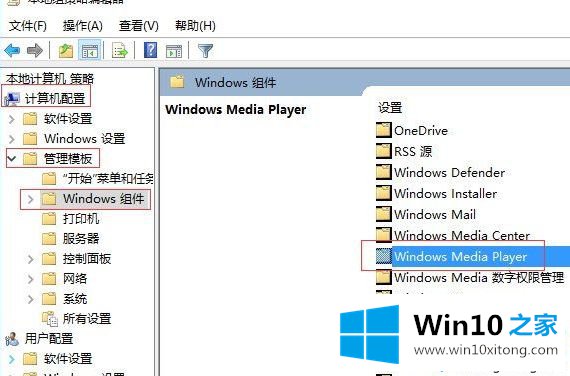Click the folder icon beside OneDrive
This screenshot has width=570, height=376.
tap(384, 130)
